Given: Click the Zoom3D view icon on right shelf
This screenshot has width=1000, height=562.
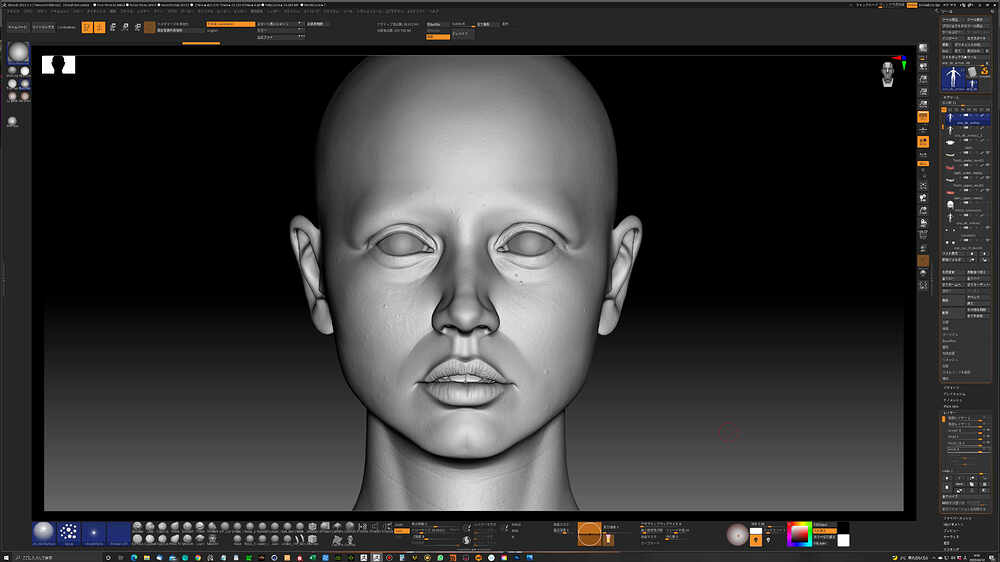Looking at the screenshot, I should [923, 211].
